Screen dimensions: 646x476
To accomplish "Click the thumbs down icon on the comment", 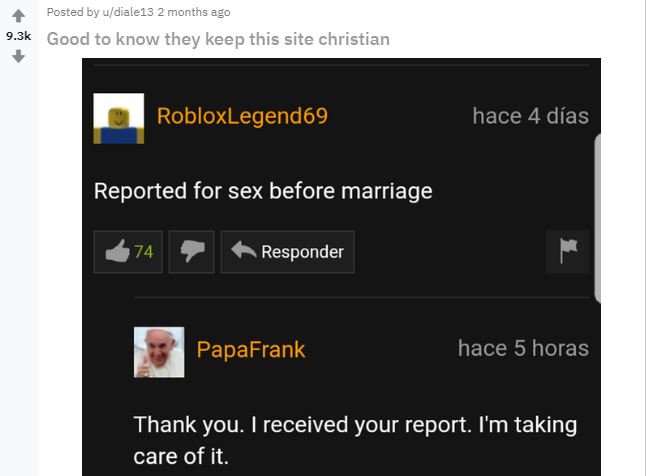I will [192, 251].
